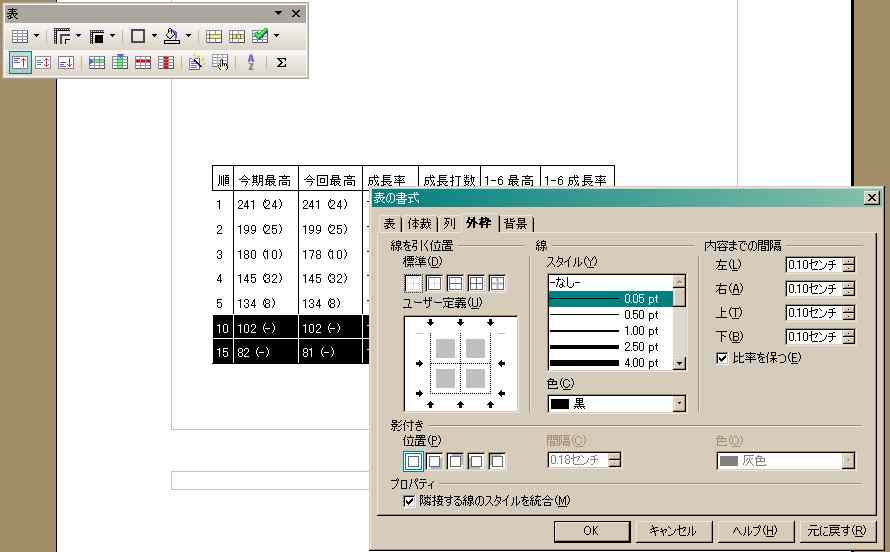Viewport: 890px width, 552px height.
Task: Choose top vertical alignment icon
Action: pos(20,62)
